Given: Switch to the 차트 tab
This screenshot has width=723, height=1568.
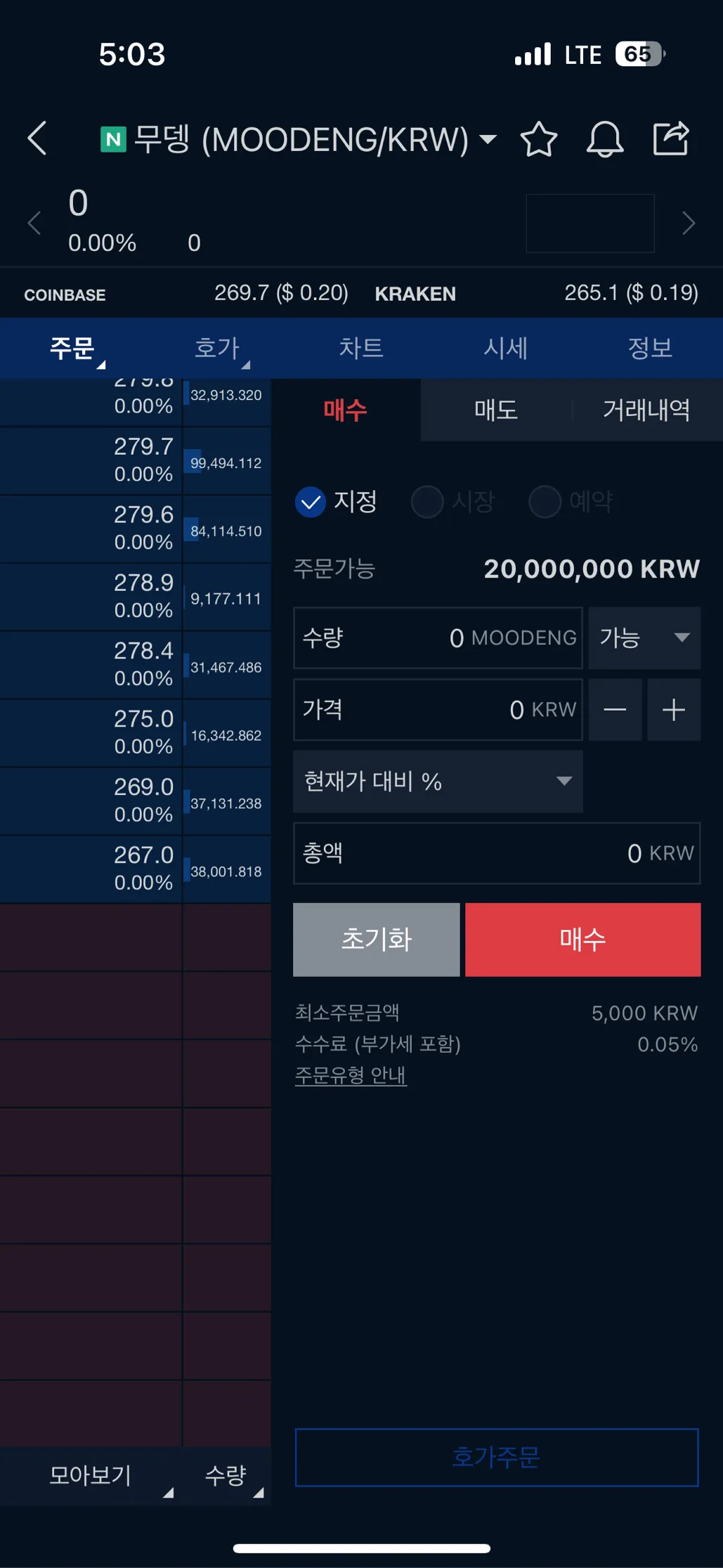Looking at the screenshot, I should pos(361,348).
